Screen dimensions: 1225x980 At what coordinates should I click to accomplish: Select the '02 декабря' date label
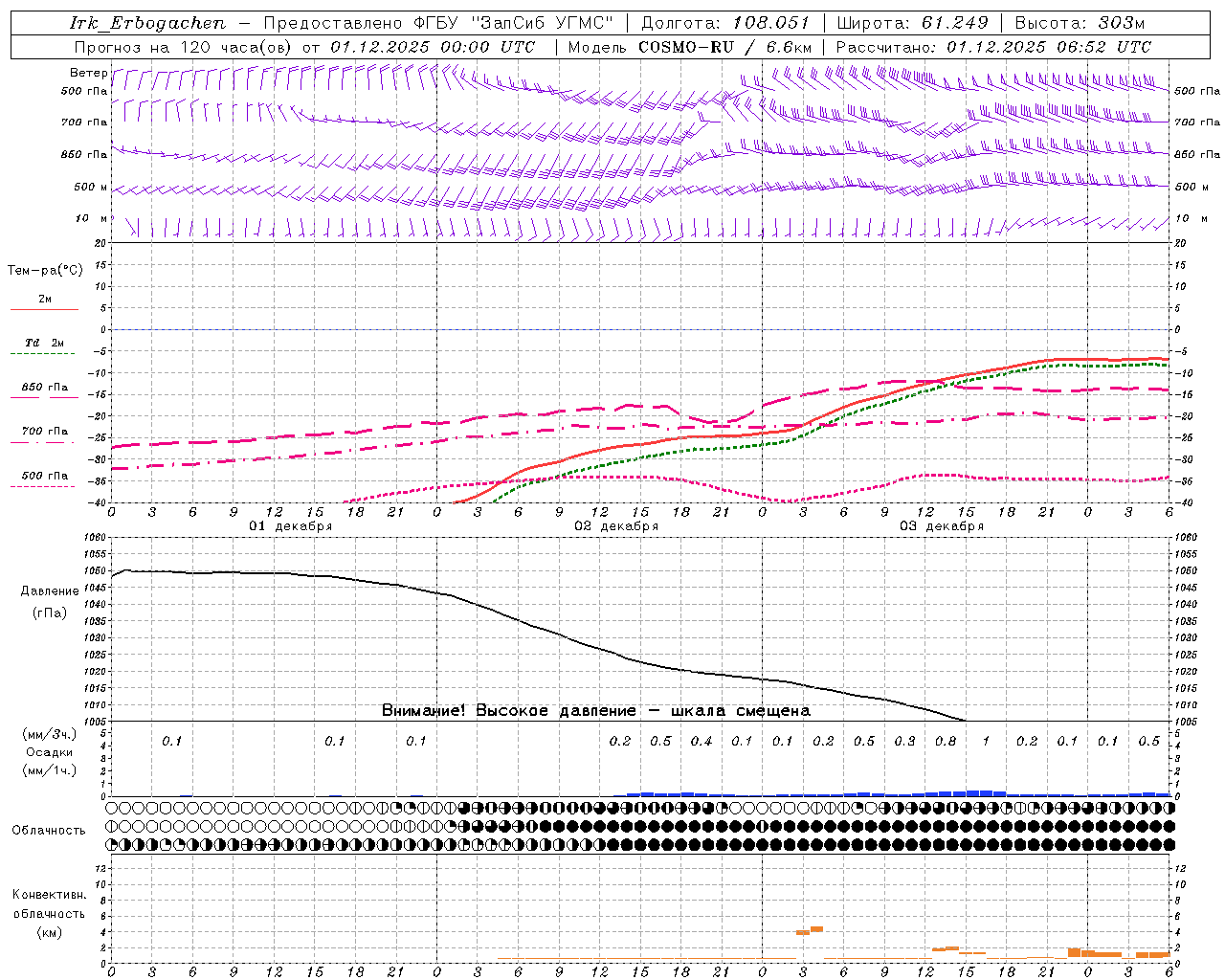(616, 526)
